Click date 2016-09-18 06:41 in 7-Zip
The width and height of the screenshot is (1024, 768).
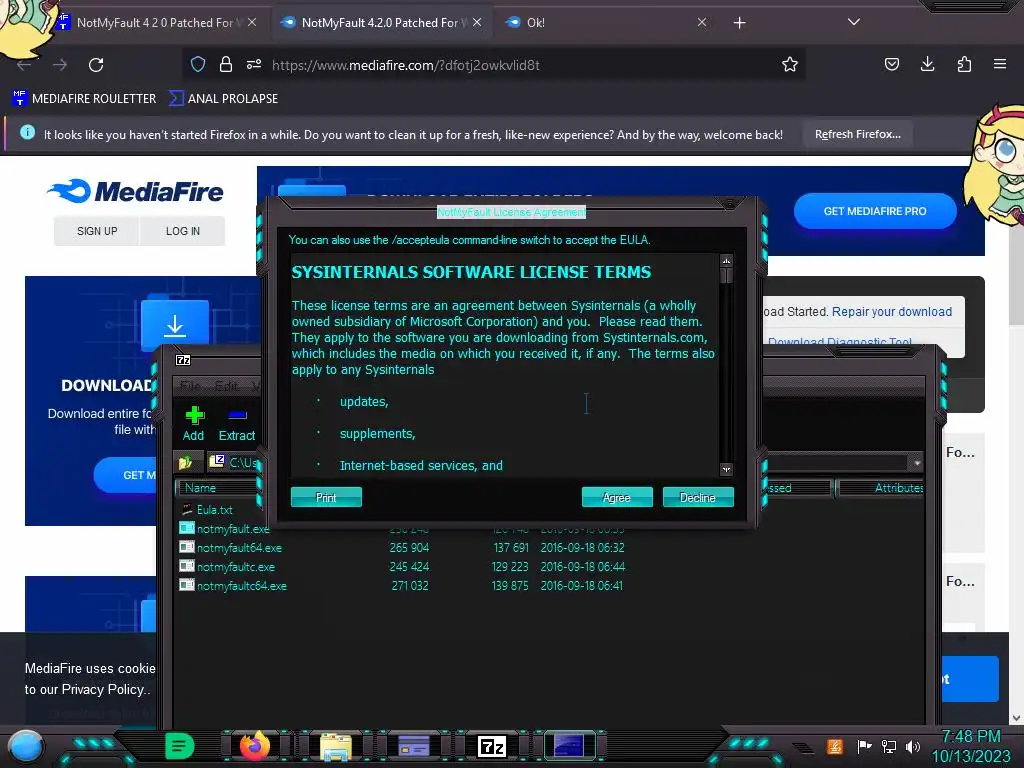click(581, 585)
